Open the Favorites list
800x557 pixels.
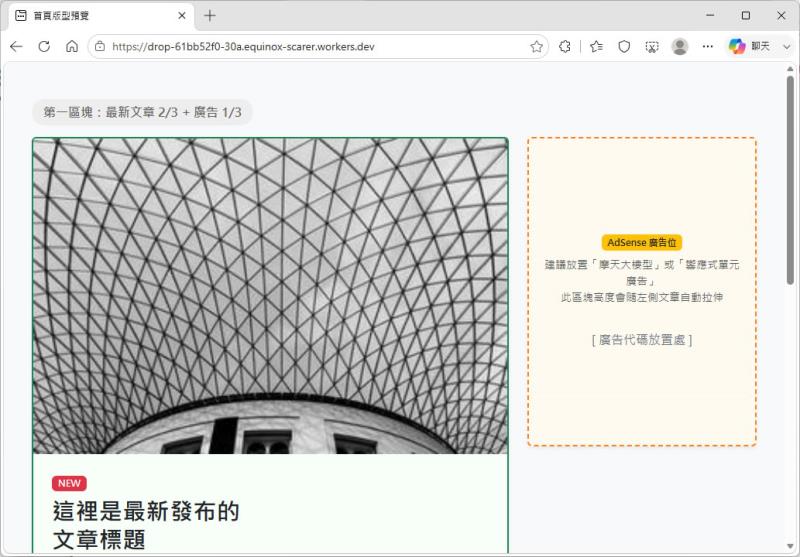click(x=596, y=46)
